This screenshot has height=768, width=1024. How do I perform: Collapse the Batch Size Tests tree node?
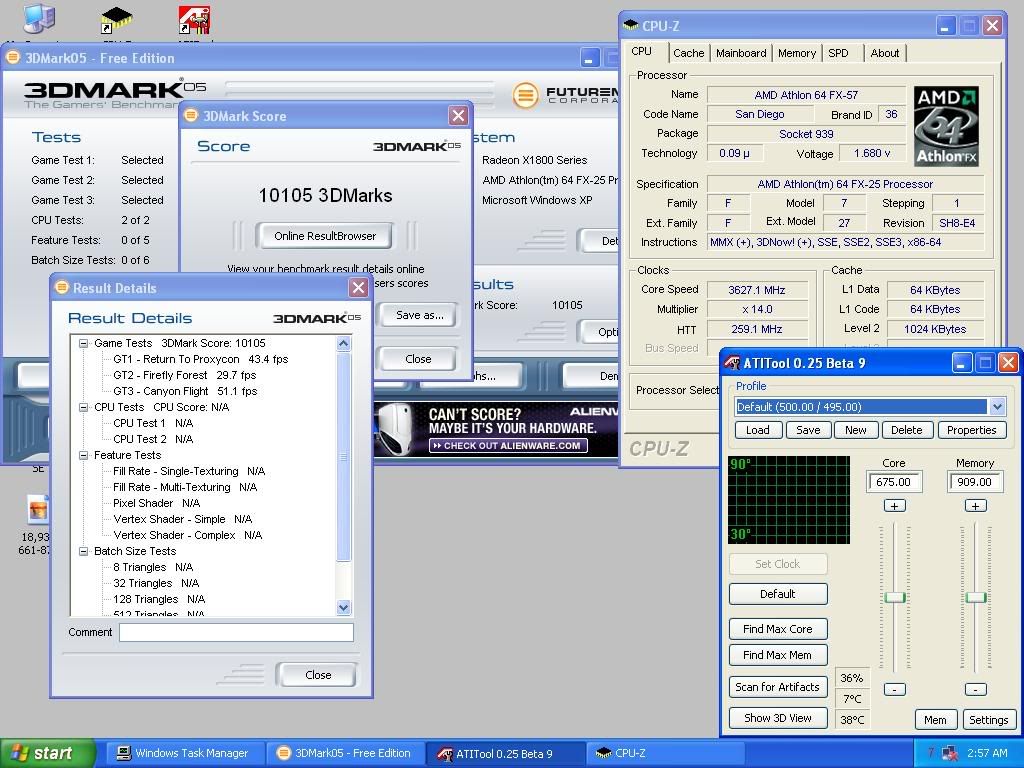click(x=84, y=551)
